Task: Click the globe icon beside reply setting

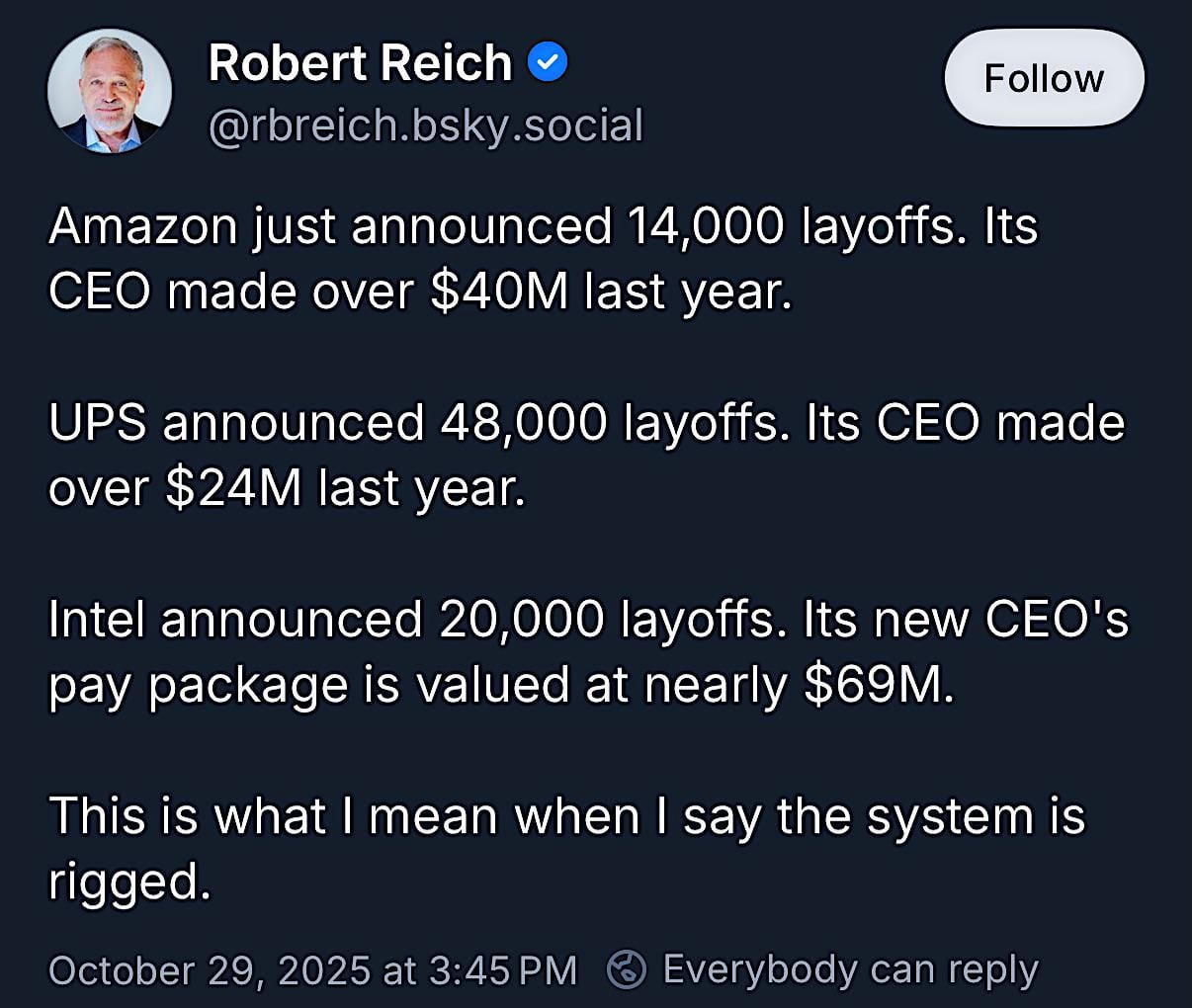Action: pos(626,969)
